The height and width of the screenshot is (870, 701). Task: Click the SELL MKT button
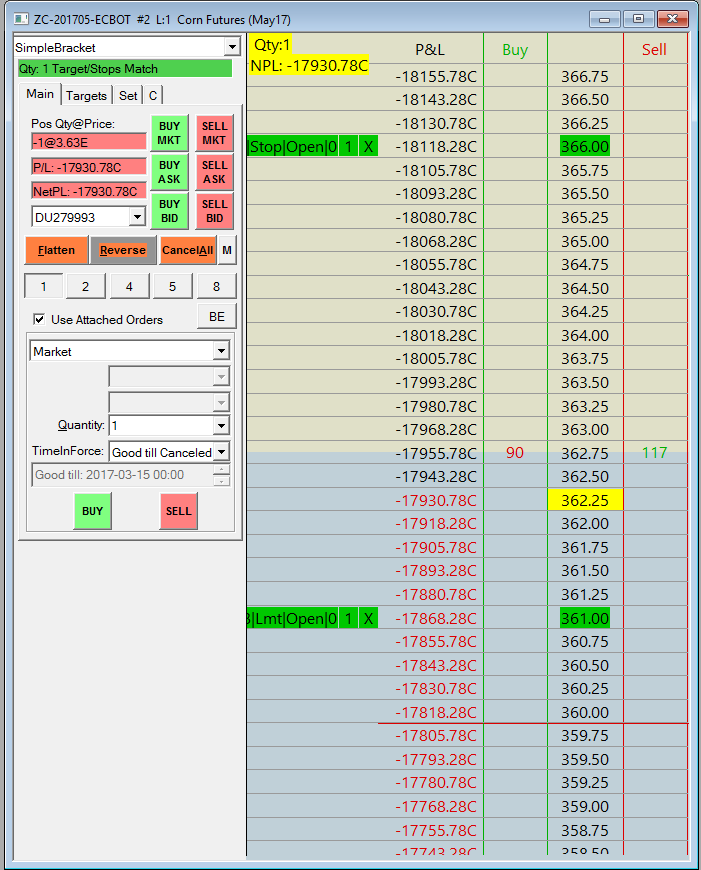(214, 133)
